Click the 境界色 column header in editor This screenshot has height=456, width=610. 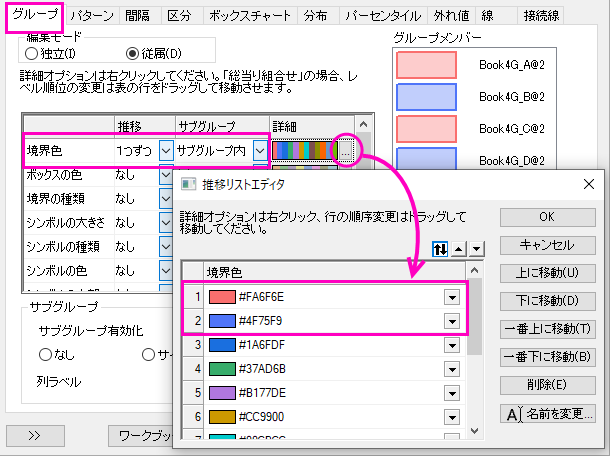pyautogui.click(x=334, y=272)
